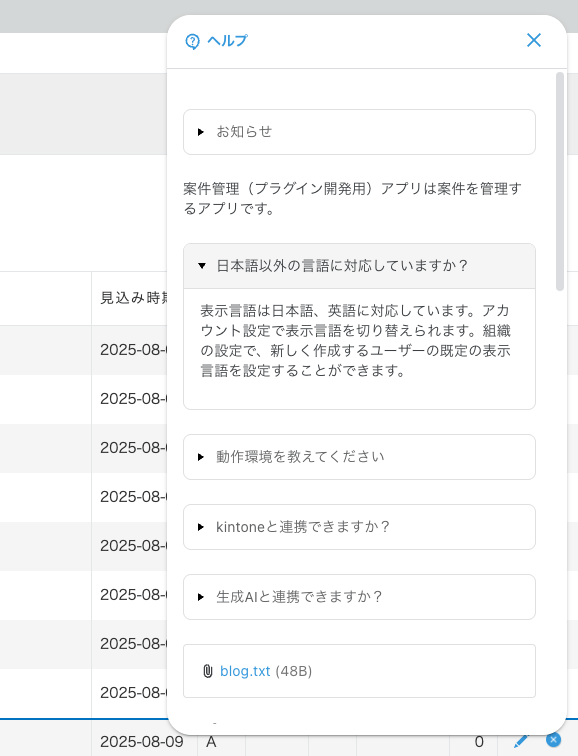Screen dimensions: 578x756
Task: Click the ヘルプ panel title text
Action: (x=228, y=41)
